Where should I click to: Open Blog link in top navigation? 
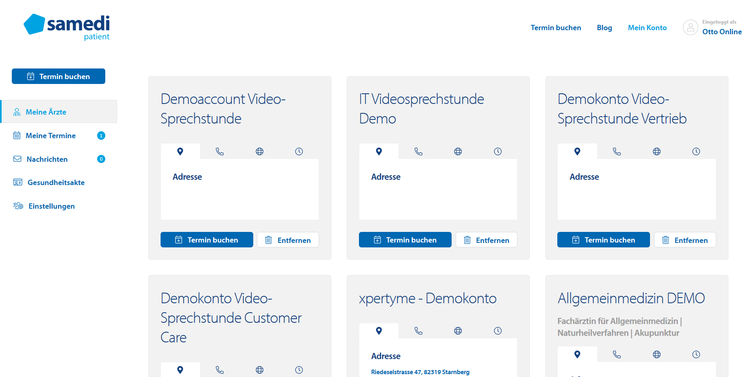coord(604,28)
